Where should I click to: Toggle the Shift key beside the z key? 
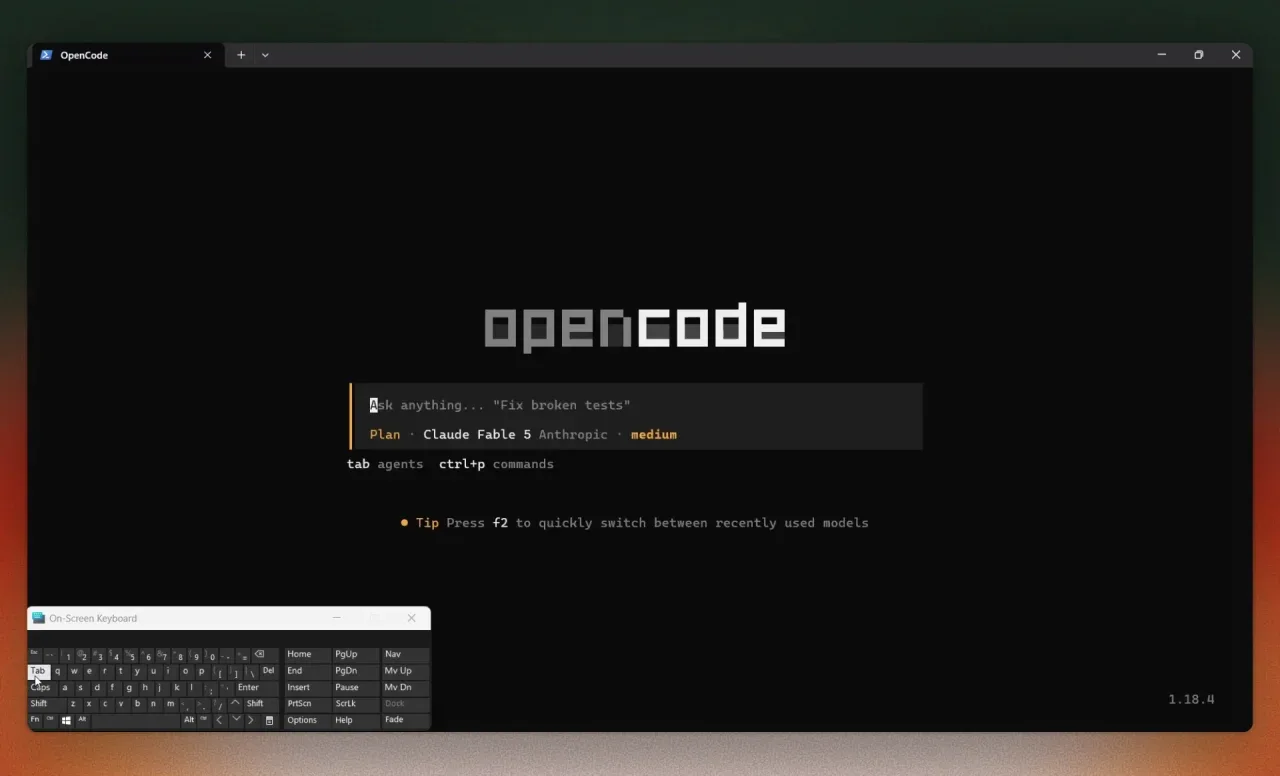(x=46, y=704)
